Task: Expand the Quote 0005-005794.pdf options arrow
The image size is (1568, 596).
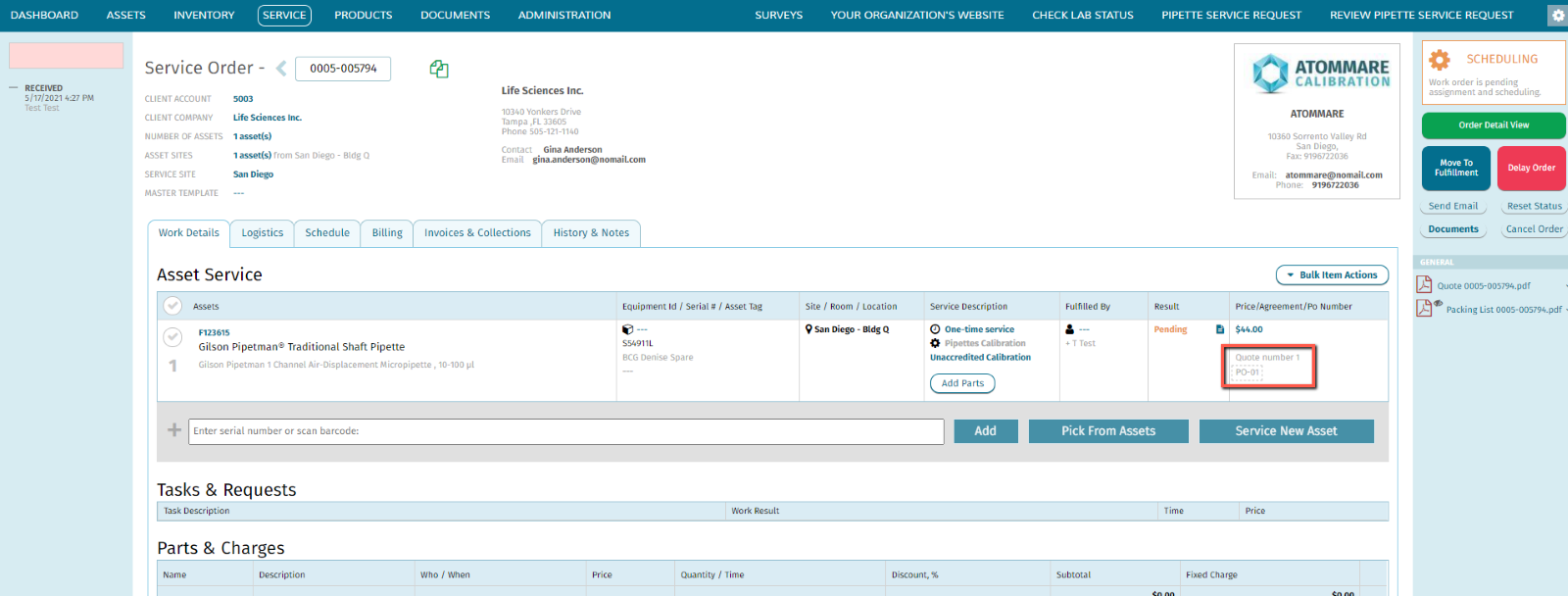Action: click(x=1564, y=285)
